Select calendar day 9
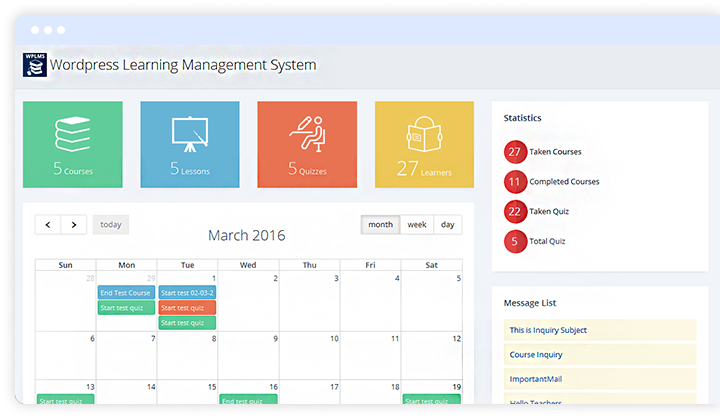 [276, 339]
